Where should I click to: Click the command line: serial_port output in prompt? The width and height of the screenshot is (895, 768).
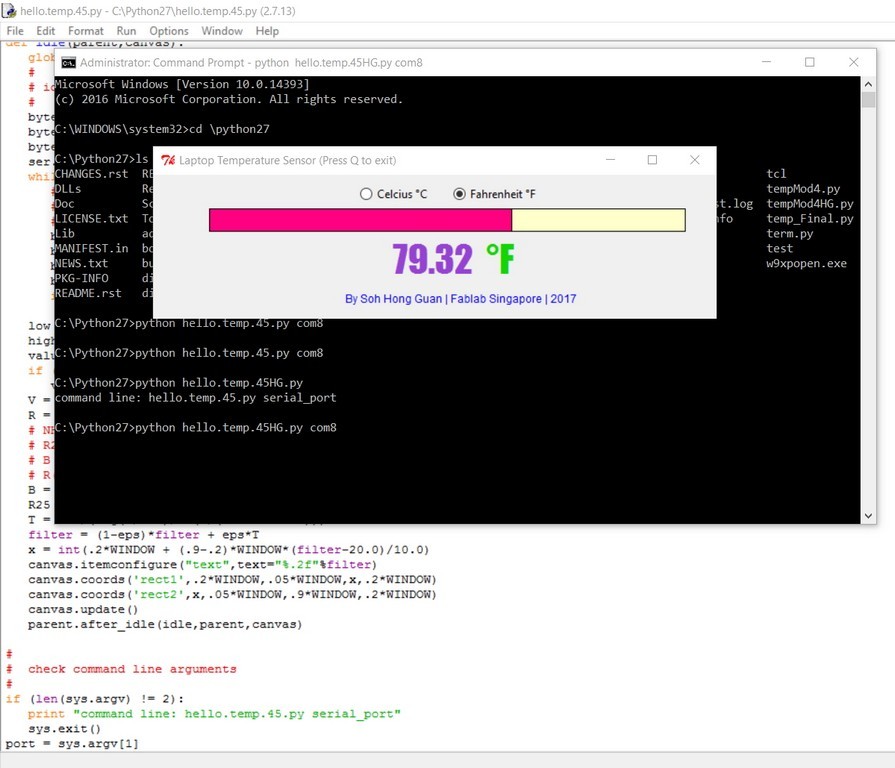tap(196, 398)
